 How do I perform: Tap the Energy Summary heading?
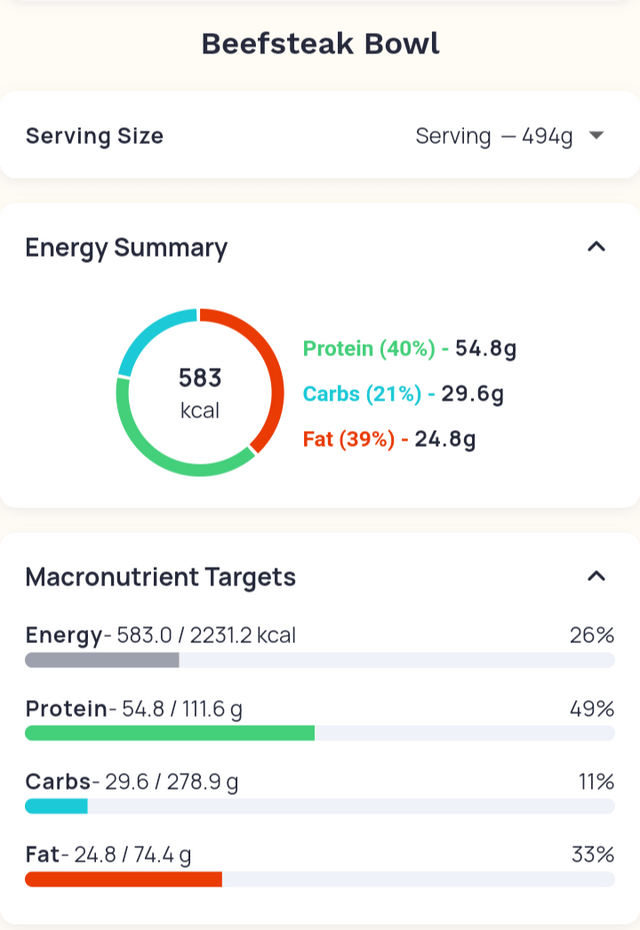(x=126, y=247)
